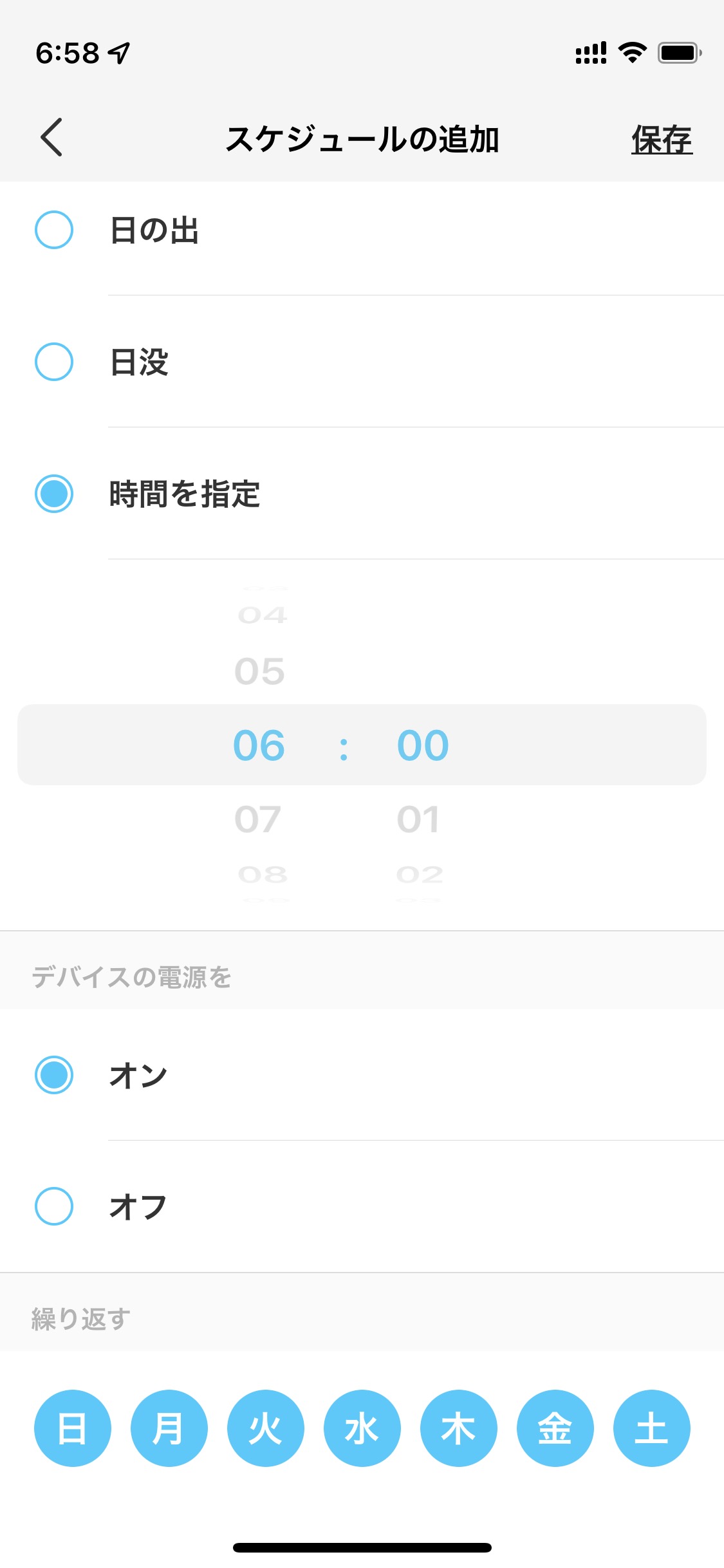Toggle Wednesday 水 repeat day circle
Image resolution: width=724 pixels, height=1568 pixels.
coord(362,1428)
